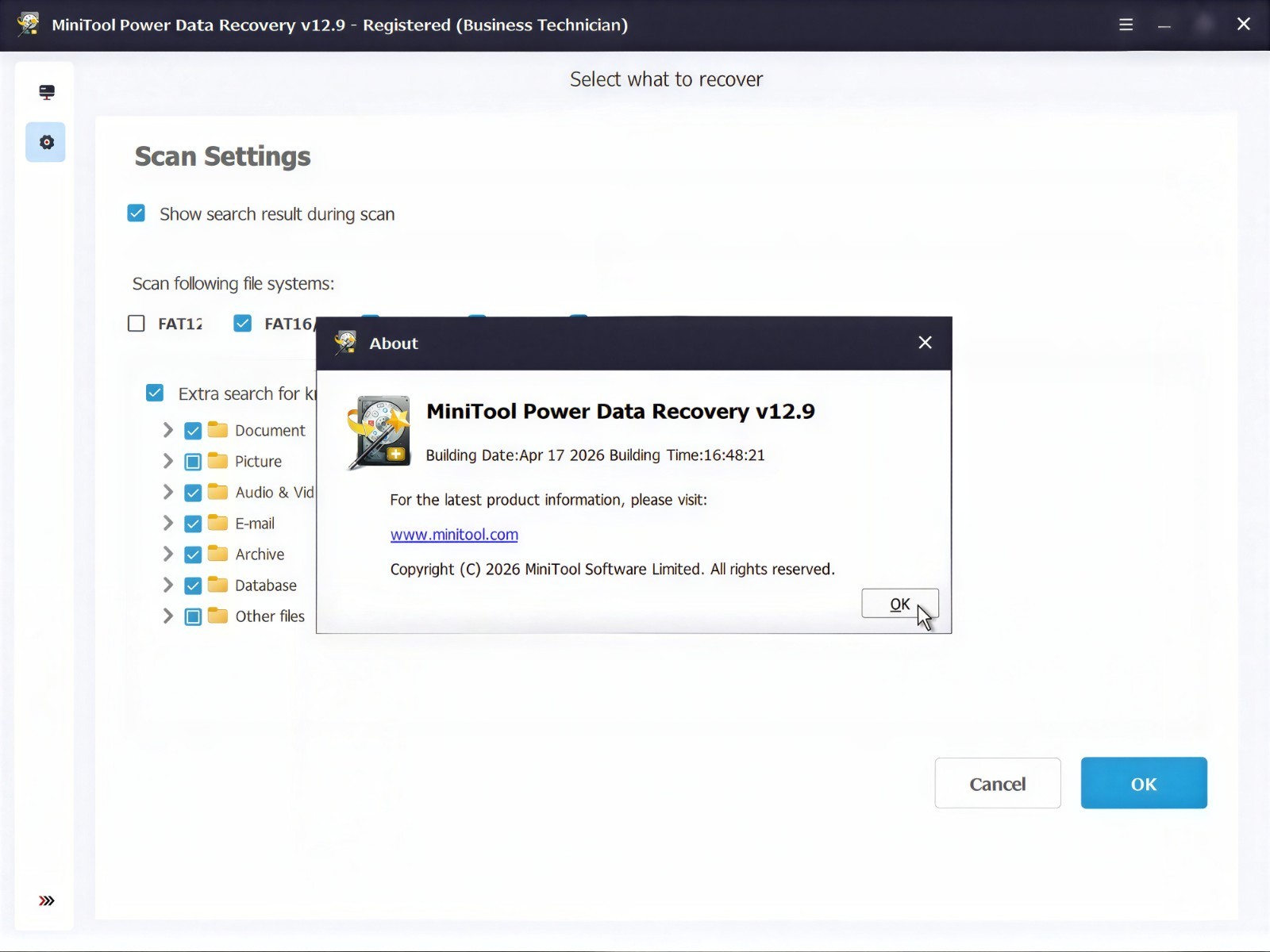1270x952 pixels.
Task: Close the MiniTool main window
Action: [1244, 25]
